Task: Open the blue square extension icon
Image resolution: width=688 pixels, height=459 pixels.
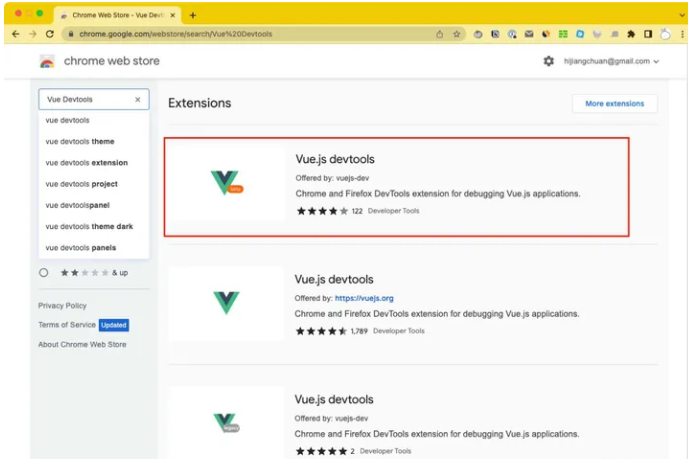Action: pyautogui.click(x=580, y=34)
